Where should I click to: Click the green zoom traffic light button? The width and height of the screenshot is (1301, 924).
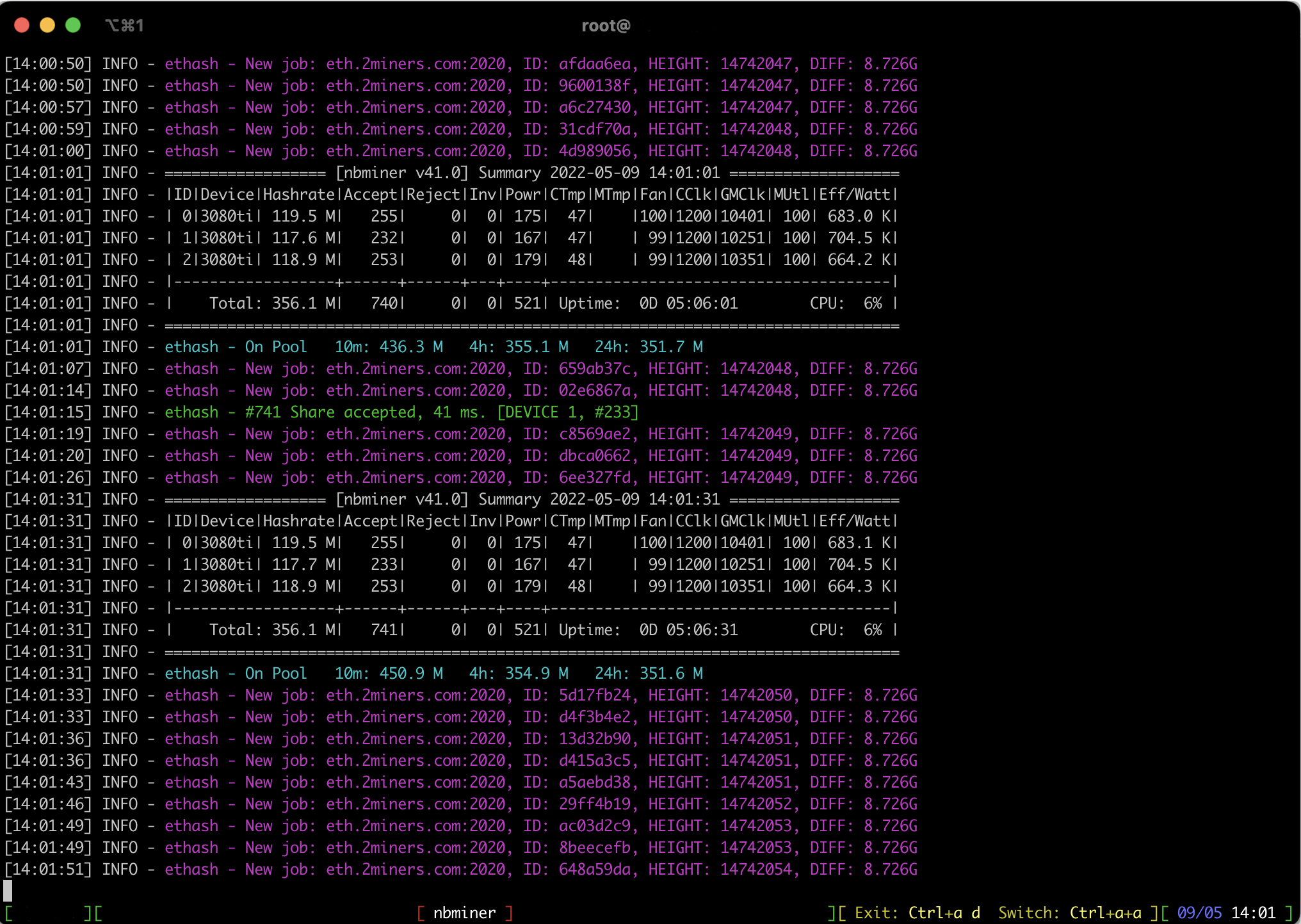pos(73,26)
